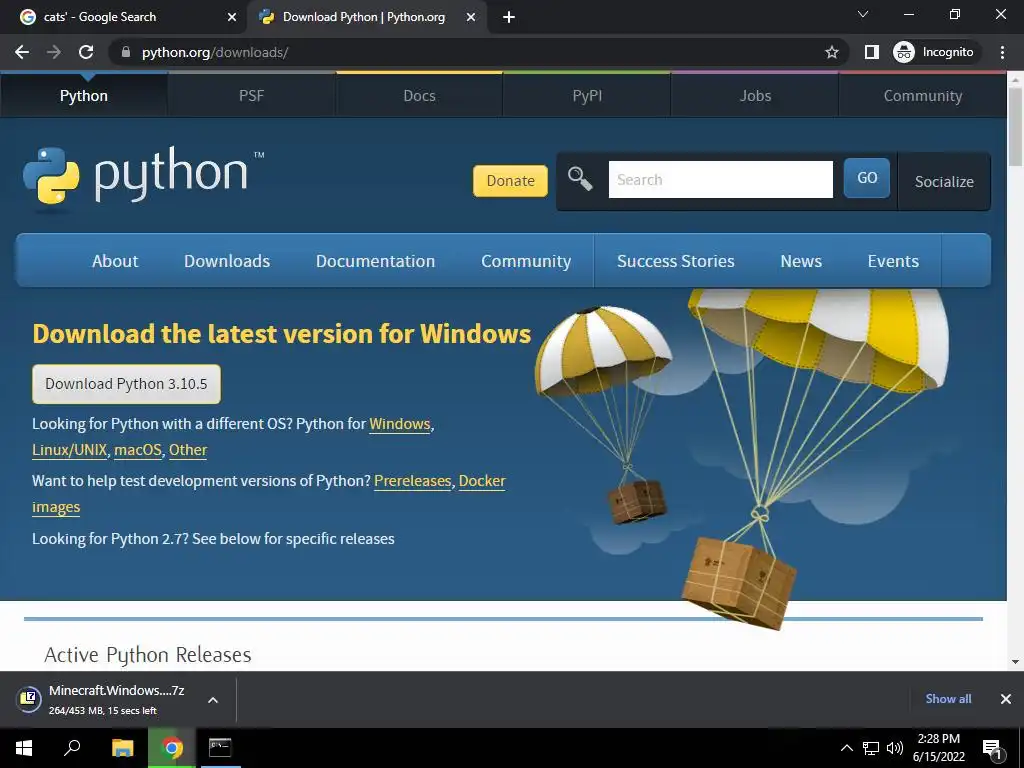The image size is (1024, 768).
Task: Select the Jobs top navigation tab
Action: 755,95
